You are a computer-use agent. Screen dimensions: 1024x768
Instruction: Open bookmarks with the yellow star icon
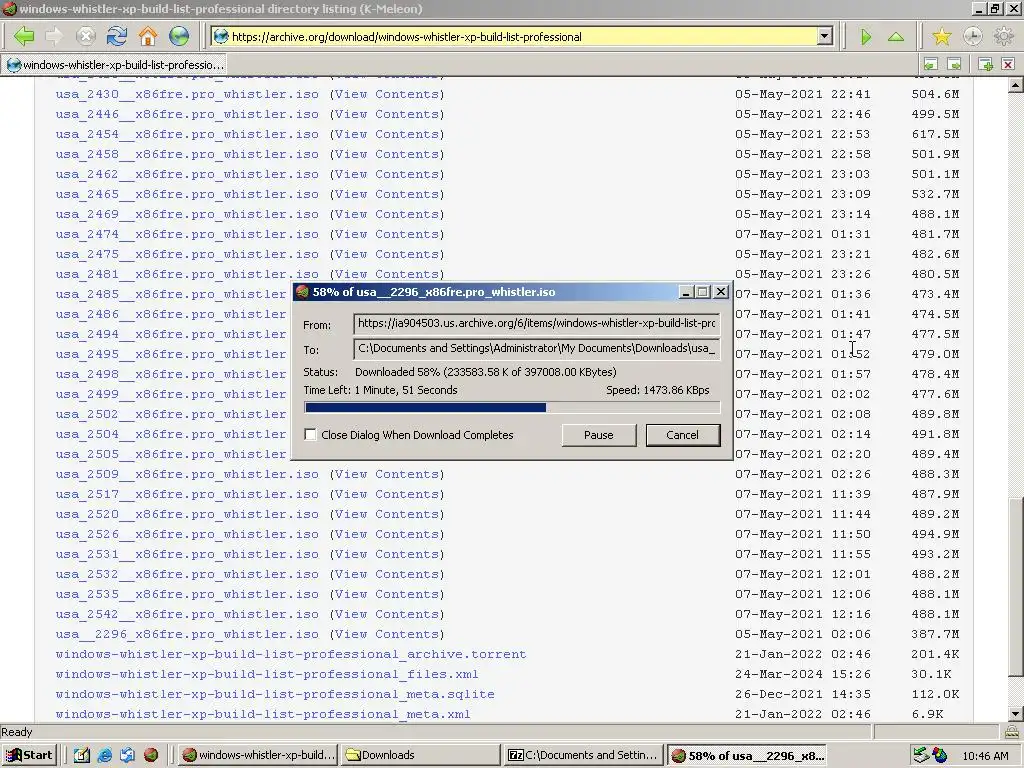point(942,37)
